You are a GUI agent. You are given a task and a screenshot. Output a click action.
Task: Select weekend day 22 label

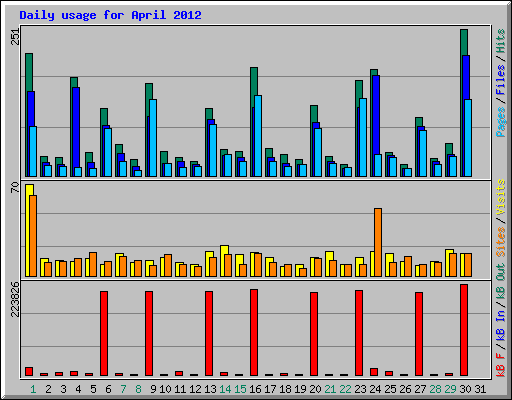pos(345,389)
